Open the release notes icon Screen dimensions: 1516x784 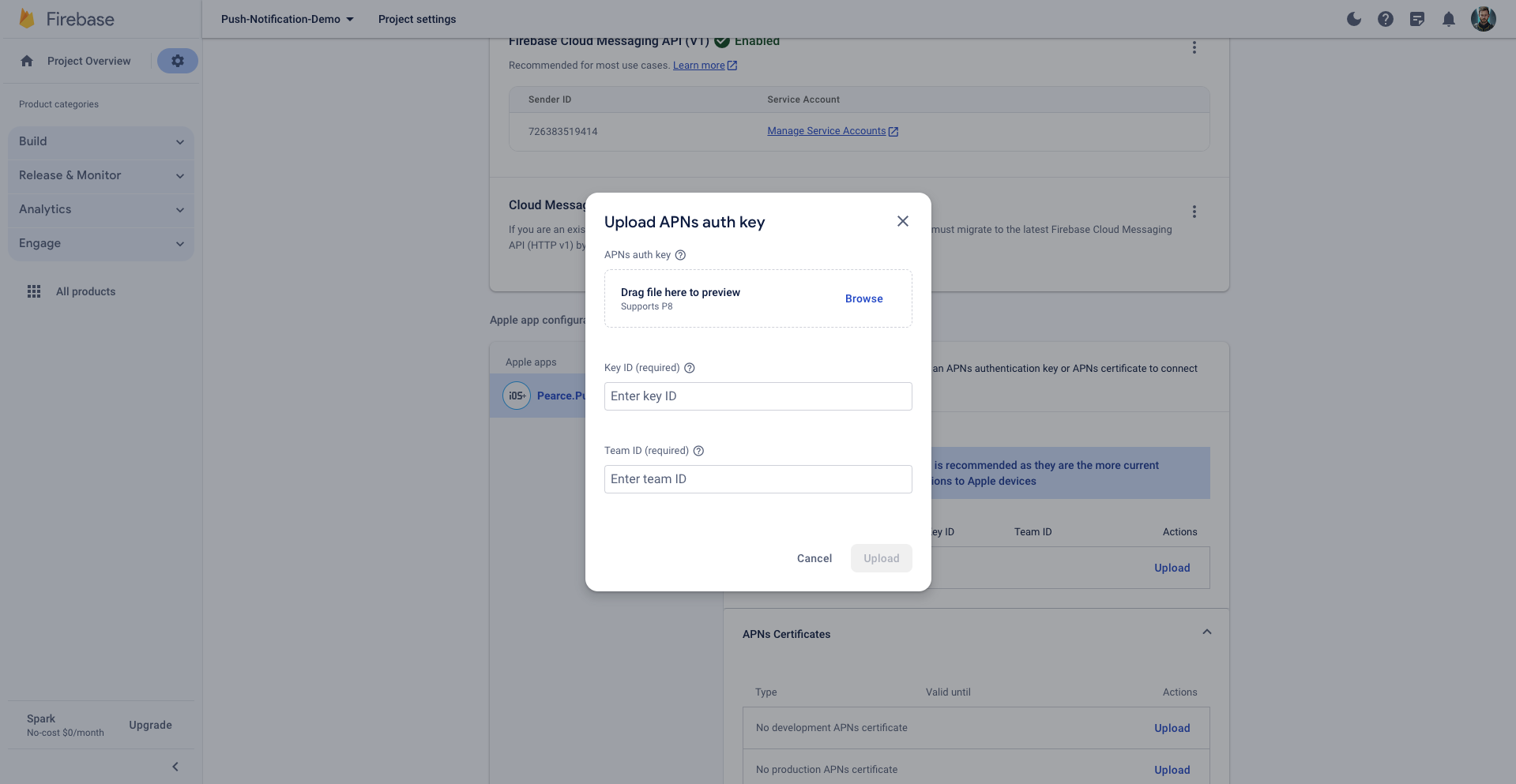coord(1417,19)
